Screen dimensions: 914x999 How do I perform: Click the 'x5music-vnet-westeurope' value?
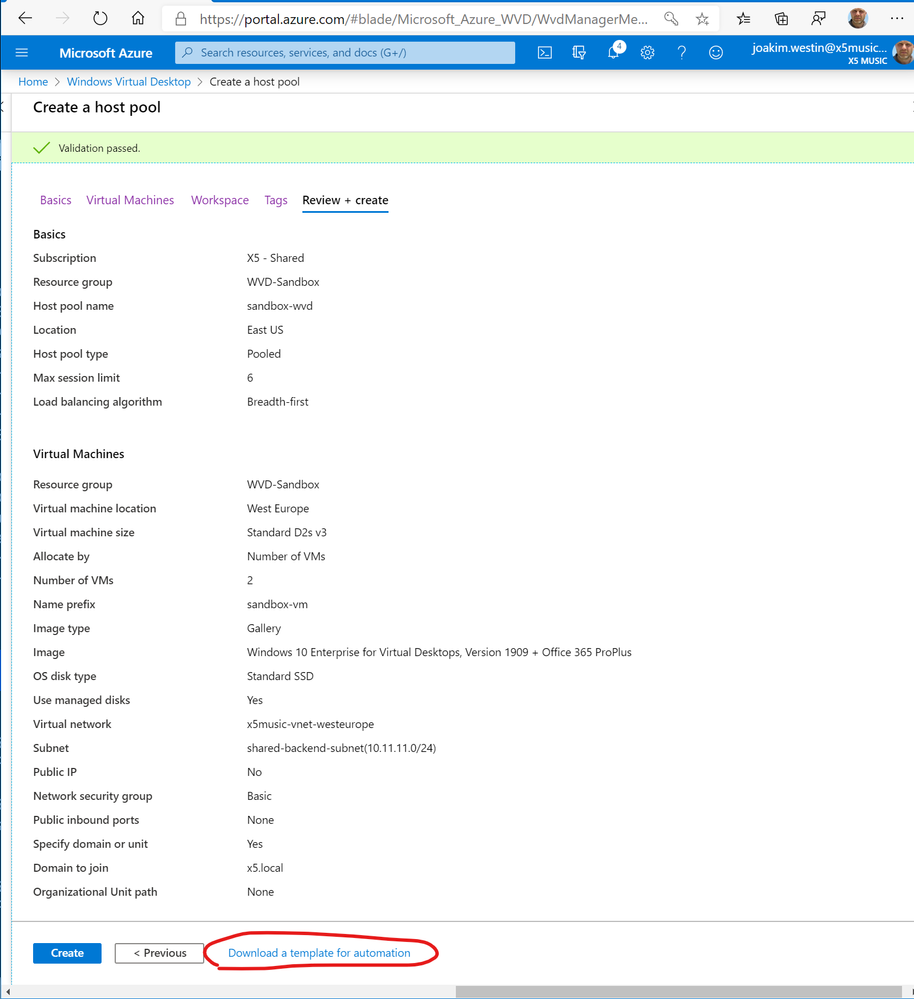click(x=310, y=724)
